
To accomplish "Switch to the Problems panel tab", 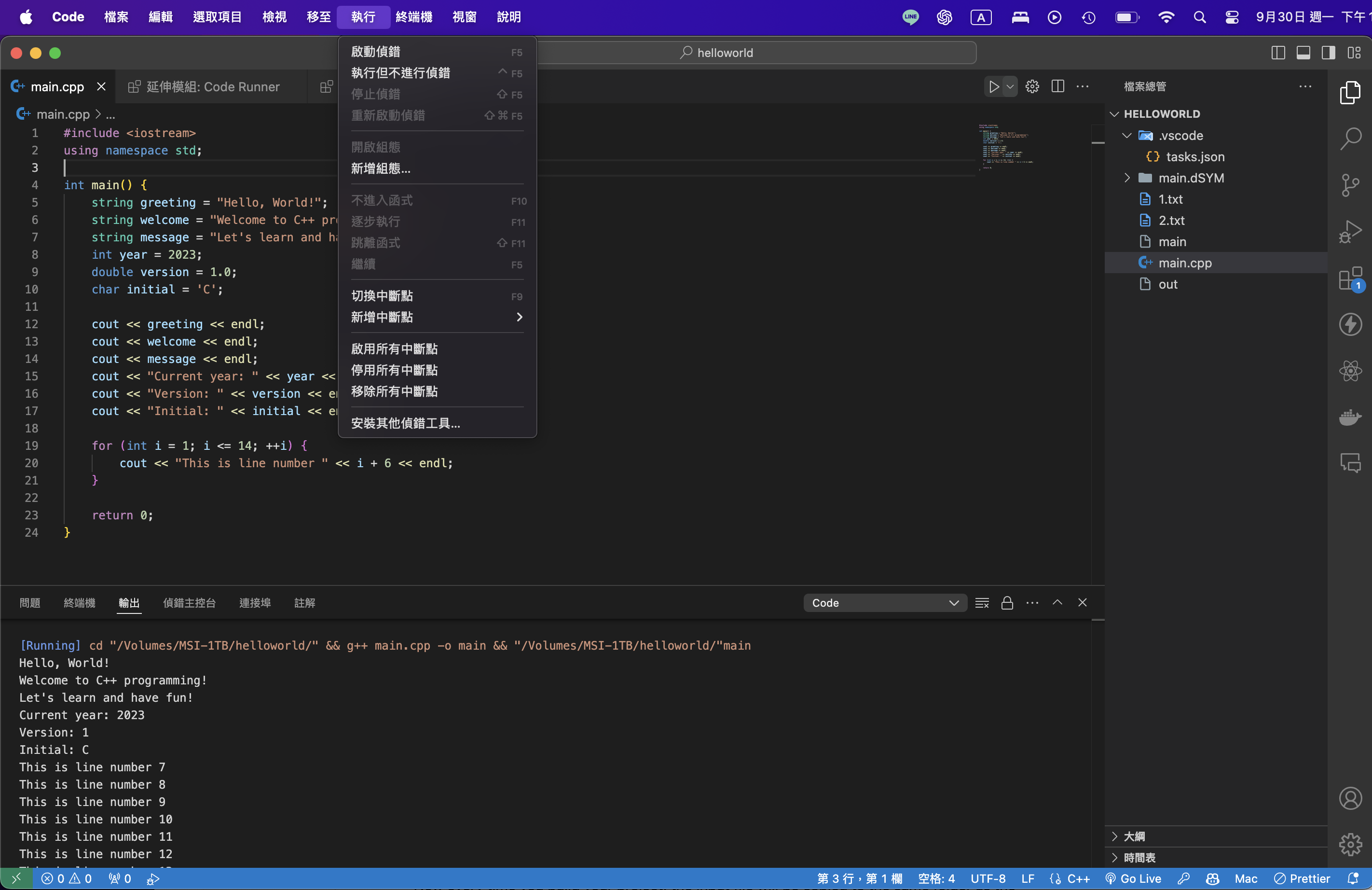I will click(30, 603).
